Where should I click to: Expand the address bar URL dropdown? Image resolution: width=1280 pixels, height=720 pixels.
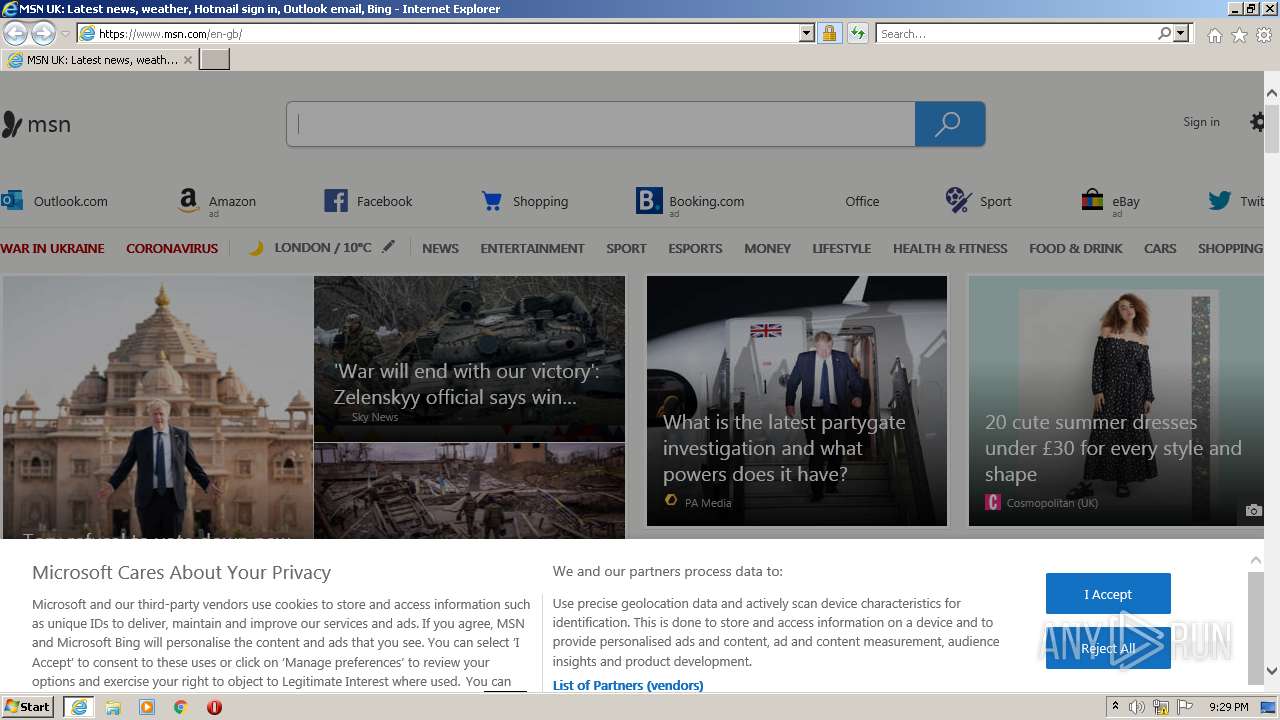(807, 33)
